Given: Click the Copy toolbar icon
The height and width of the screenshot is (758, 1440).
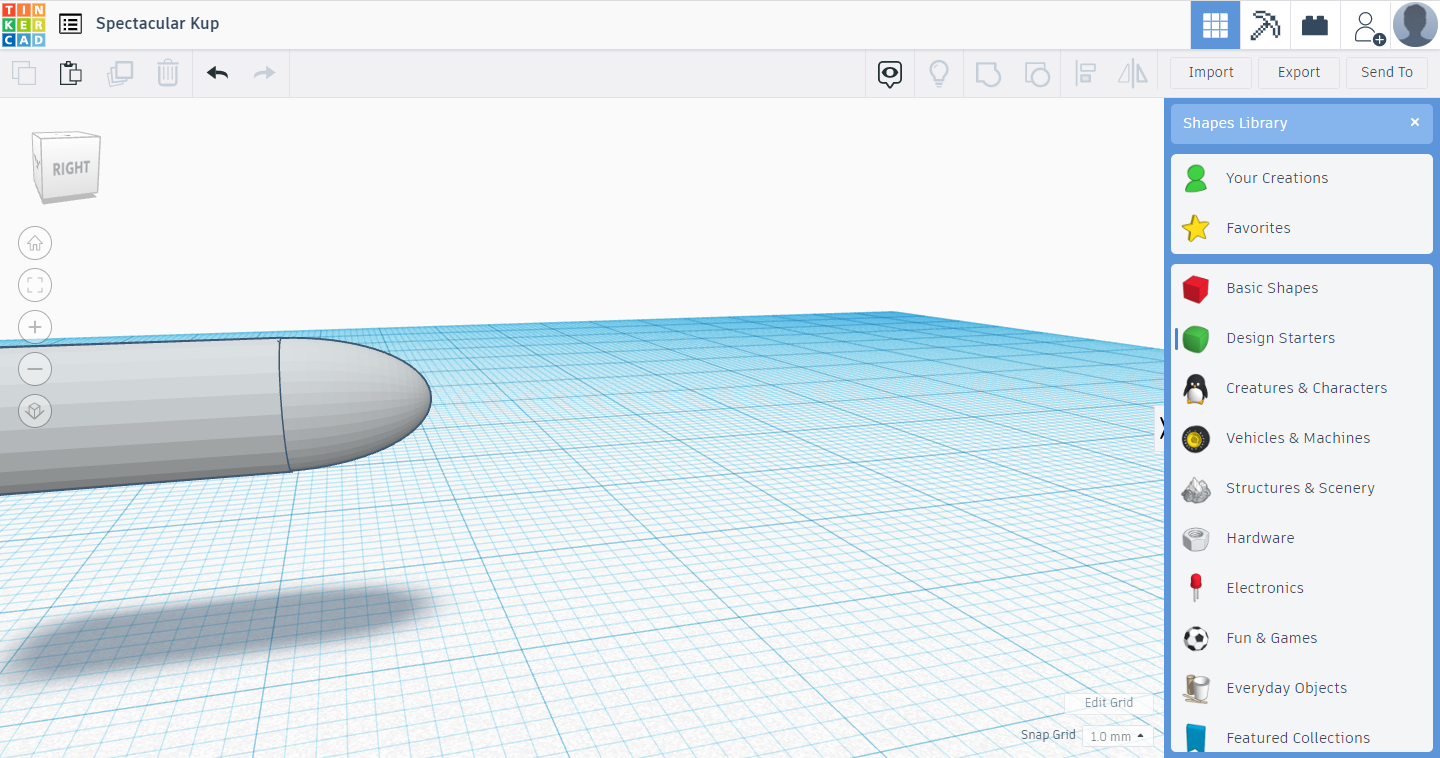Looking at the screenshot, I should tap(24, 73).
